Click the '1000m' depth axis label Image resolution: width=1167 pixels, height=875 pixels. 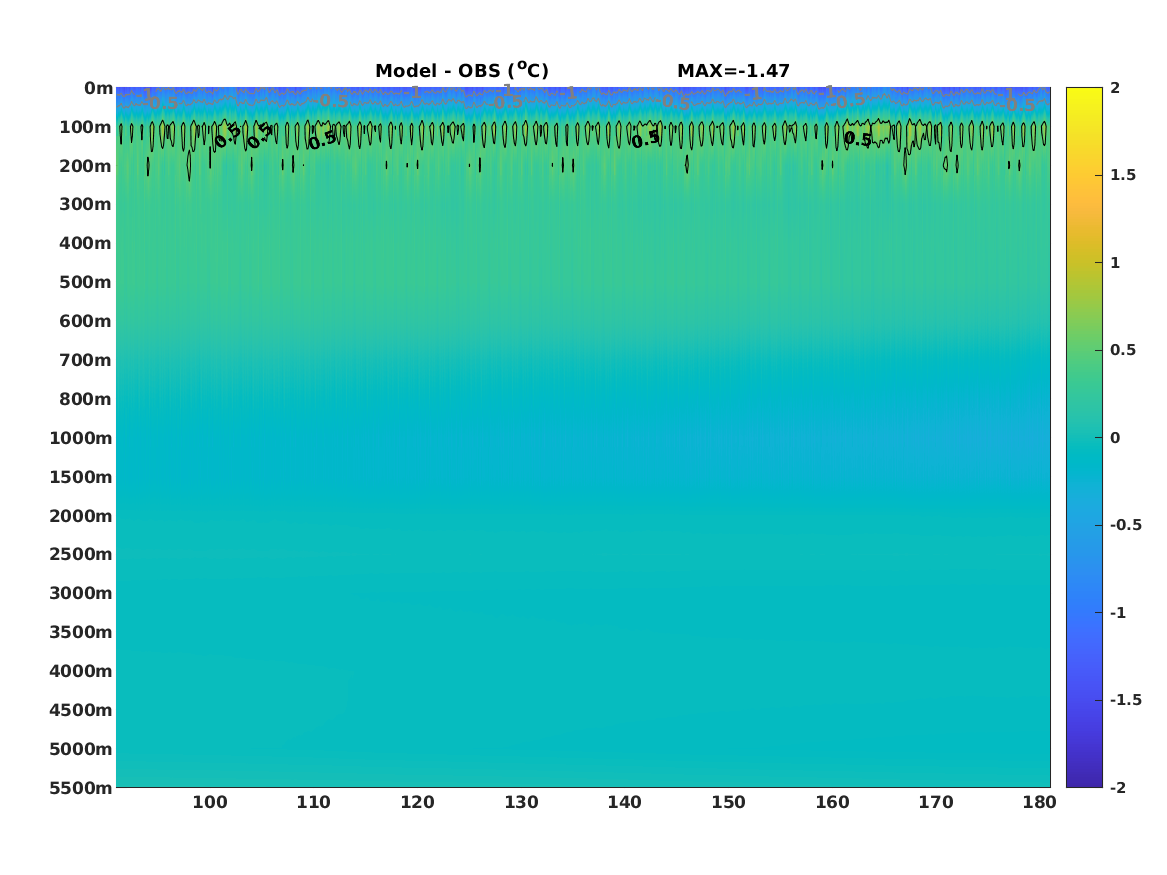tap(81, 438)
